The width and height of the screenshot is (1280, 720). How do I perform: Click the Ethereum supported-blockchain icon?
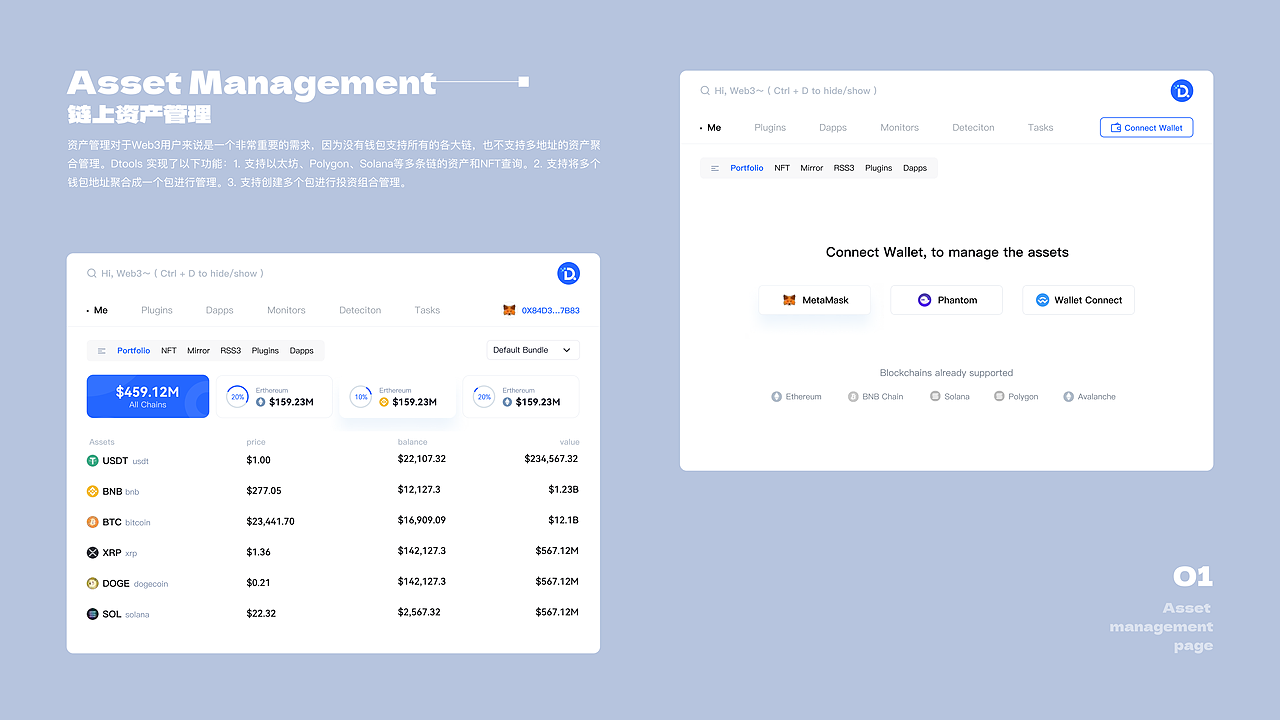click(x=777, y=397)
